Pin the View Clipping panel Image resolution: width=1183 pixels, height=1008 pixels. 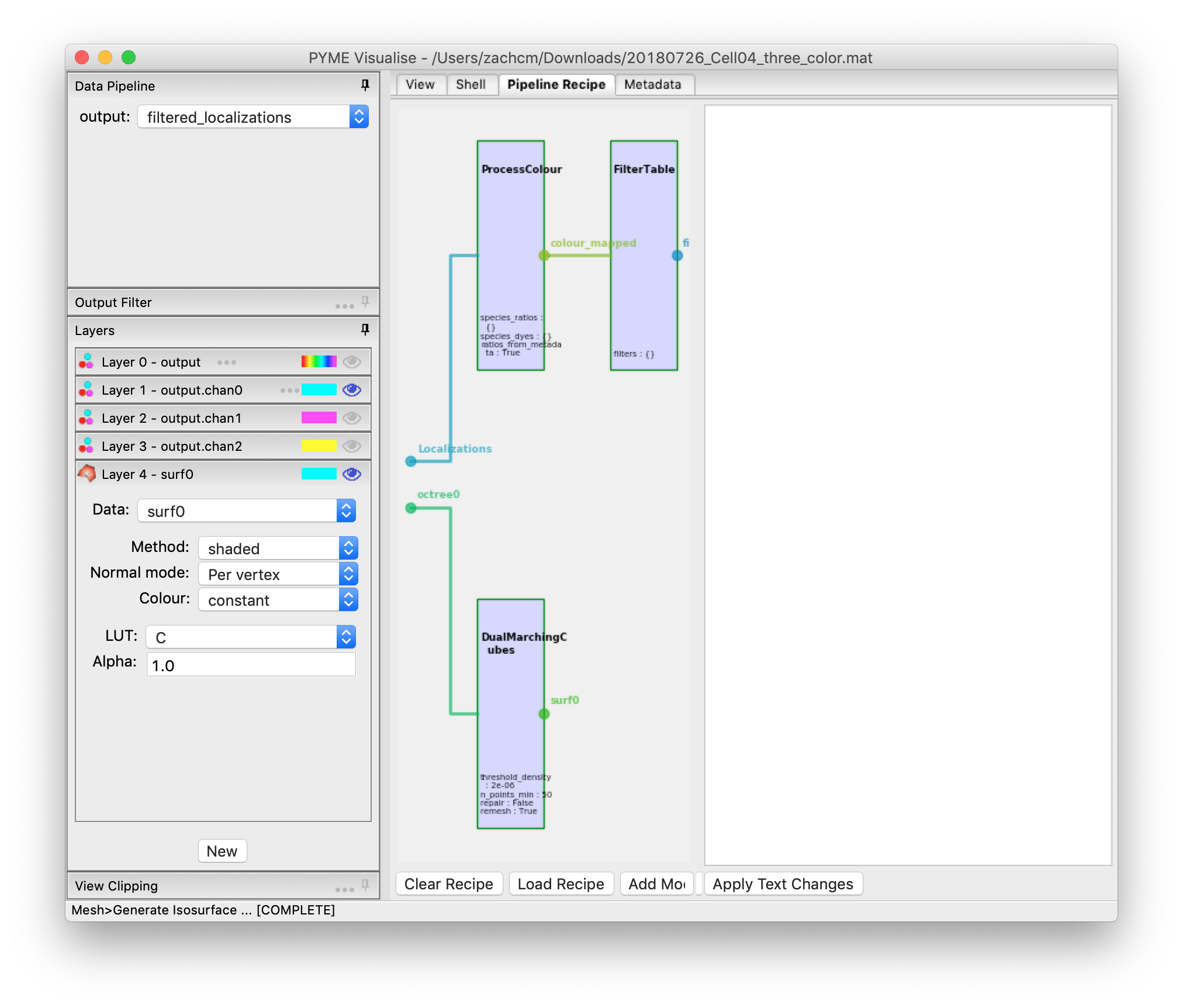[364, 885]
